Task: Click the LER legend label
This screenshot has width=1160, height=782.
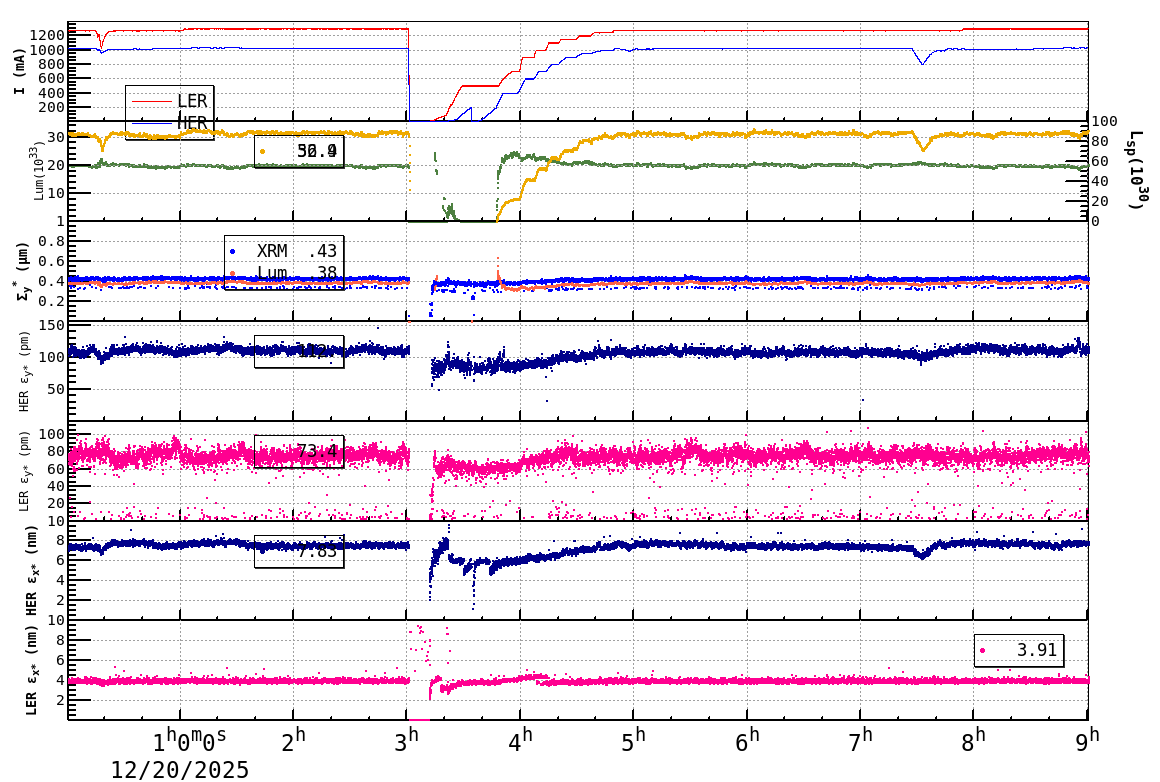Action: click(x=192, y=101)
